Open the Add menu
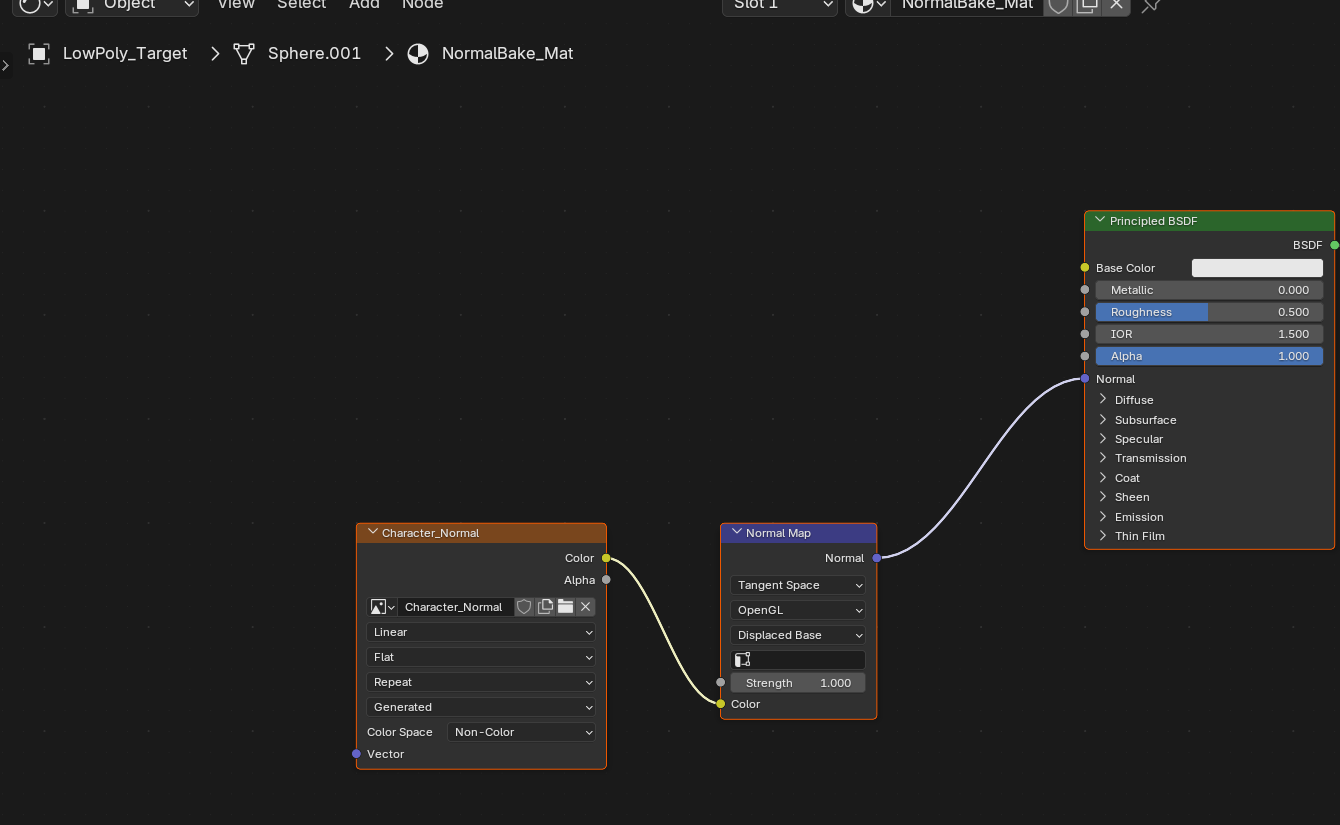1340x825 pixels. 364,5
